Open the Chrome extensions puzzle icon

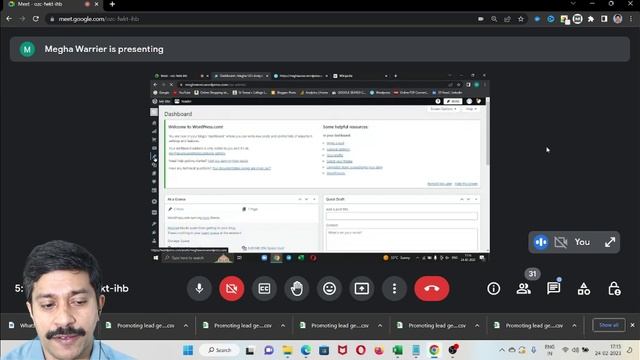[x=591, y=19]
